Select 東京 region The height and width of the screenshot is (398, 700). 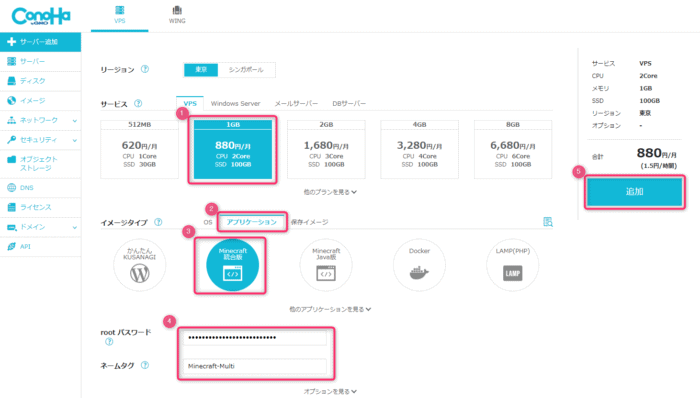tap(201, 70)
